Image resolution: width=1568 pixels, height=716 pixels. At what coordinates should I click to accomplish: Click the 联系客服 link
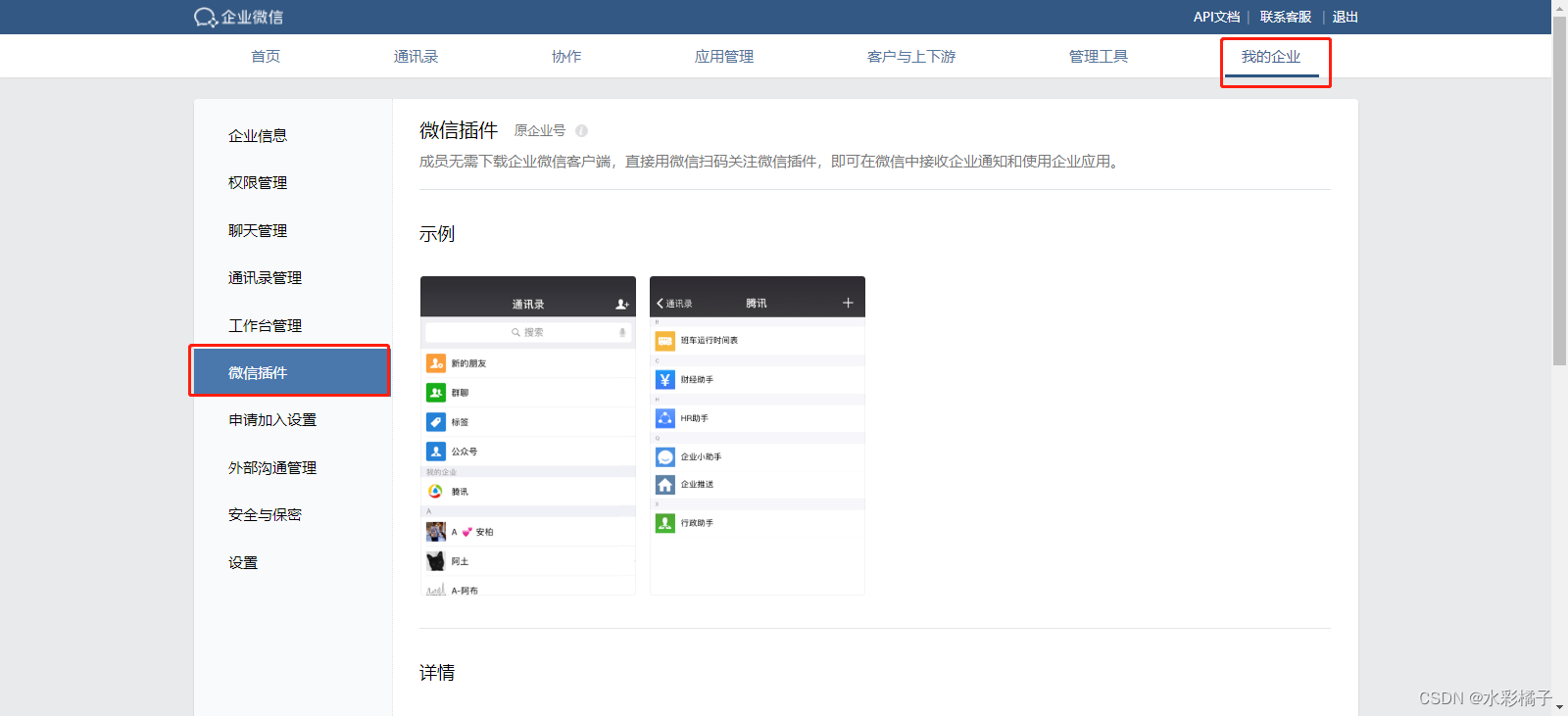click(1286, 17)
